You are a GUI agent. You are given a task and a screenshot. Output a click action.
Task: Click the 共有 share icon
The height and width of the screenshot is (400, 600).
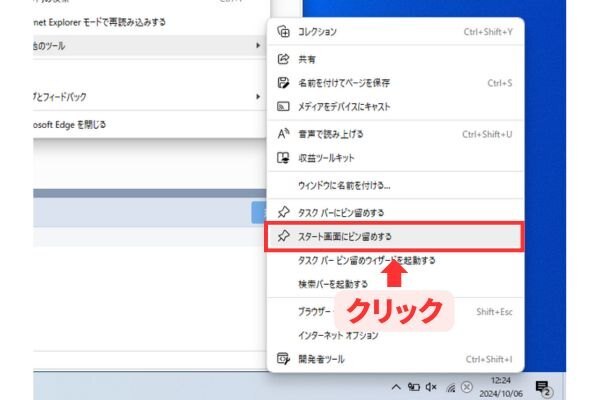[x=283, y=59]
